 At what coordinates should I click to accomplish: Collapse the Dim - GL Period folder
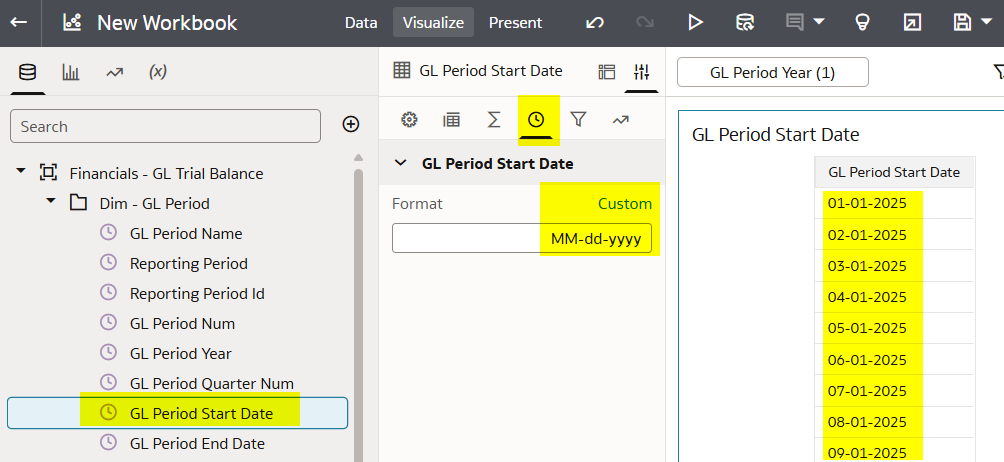click(51, 202)
